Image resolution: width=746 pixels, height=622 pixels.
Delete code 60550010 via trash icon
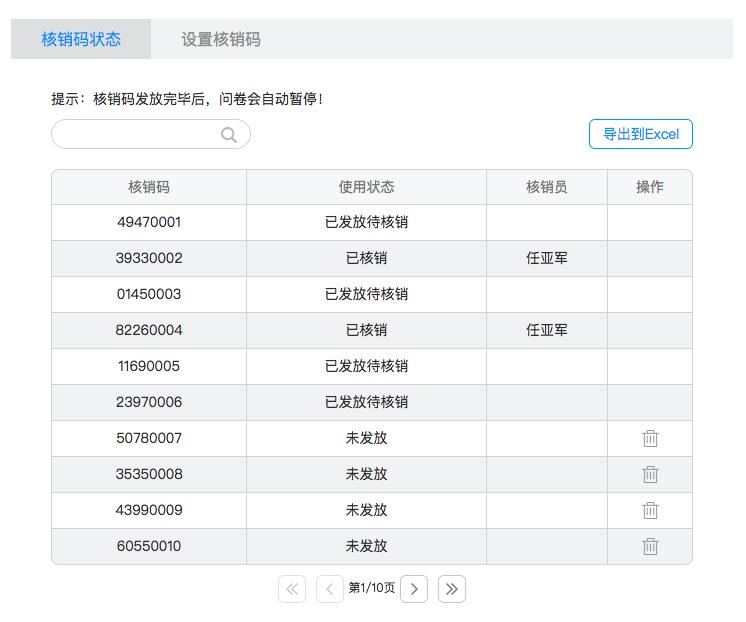click(x=650, y=546)
